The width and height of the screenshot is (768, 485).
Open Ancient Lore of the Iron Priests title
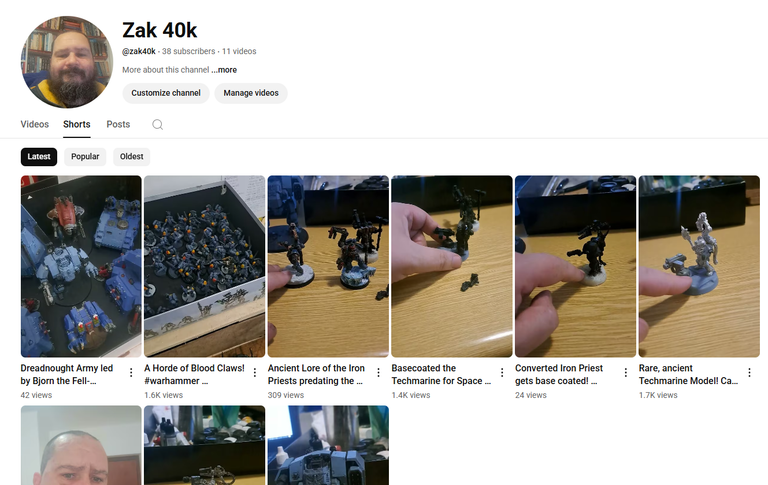tap(316, 374)
